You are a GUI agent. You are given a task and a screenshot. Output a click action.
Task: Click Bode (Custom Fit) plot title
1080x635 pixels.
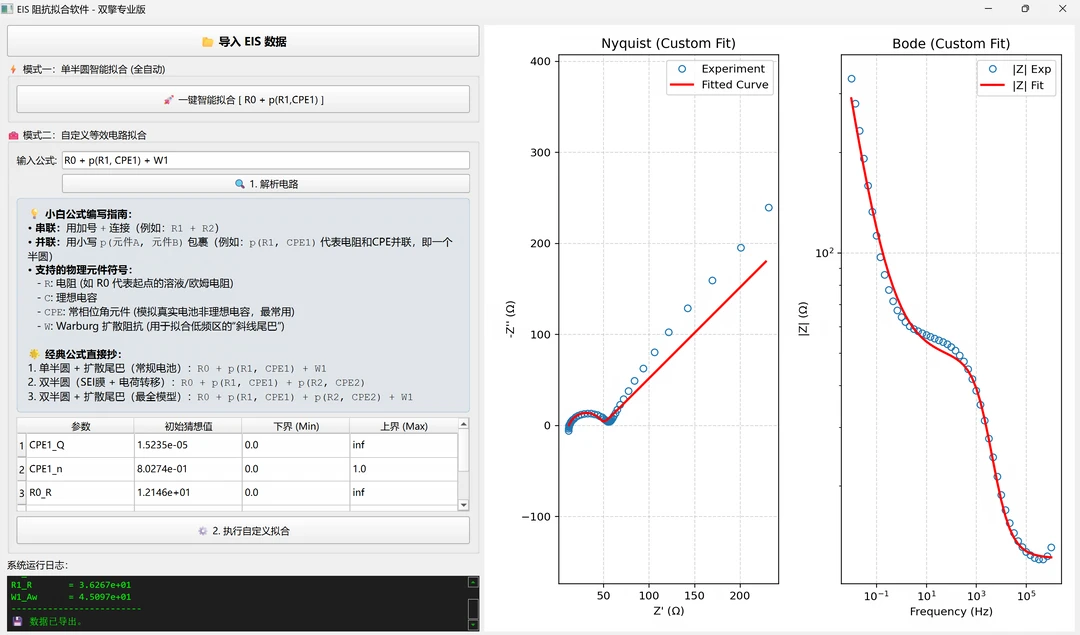[x=951, y=43]
